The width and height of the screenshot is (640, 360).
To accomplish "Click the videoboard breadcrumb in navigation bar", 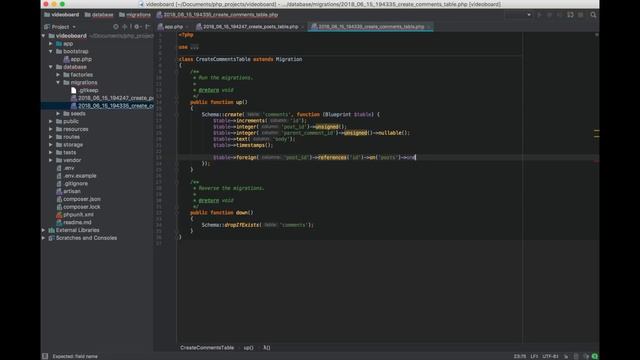I will pyautogui.click(x=62, y=15).
